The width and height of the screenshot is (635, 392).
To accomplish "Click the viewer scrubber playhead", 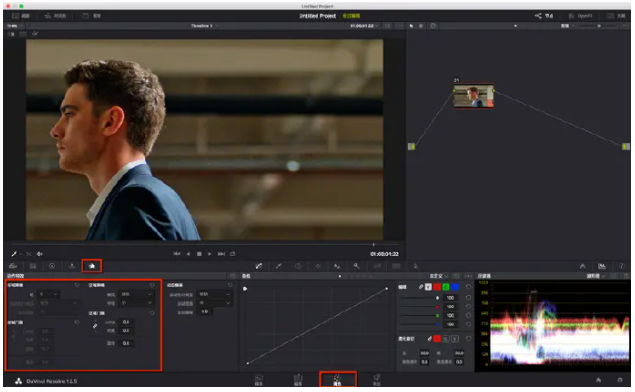I will point(373,245).
